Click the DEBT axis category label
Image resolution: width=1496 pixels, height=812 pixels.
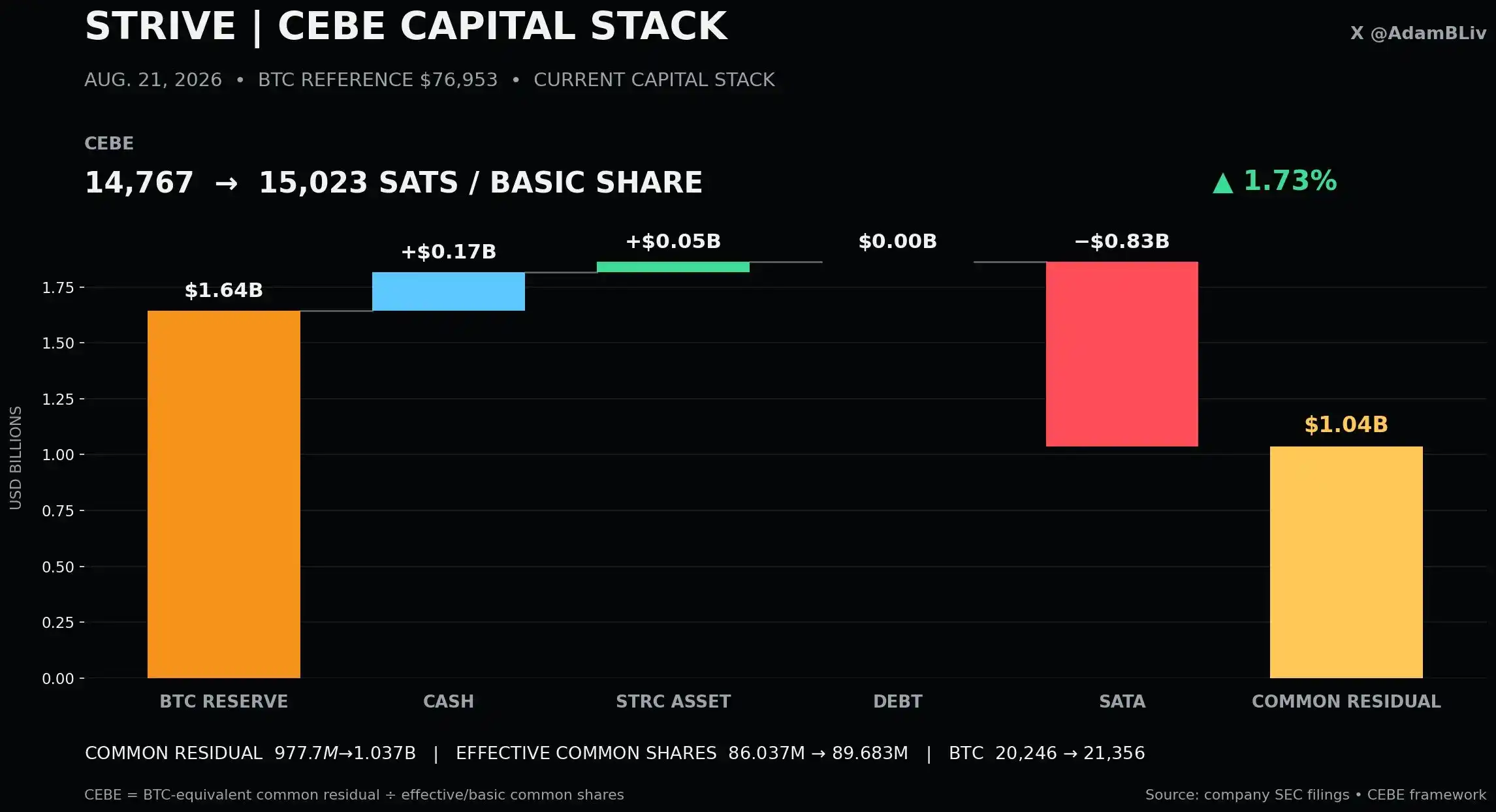[x=898, y=702]
